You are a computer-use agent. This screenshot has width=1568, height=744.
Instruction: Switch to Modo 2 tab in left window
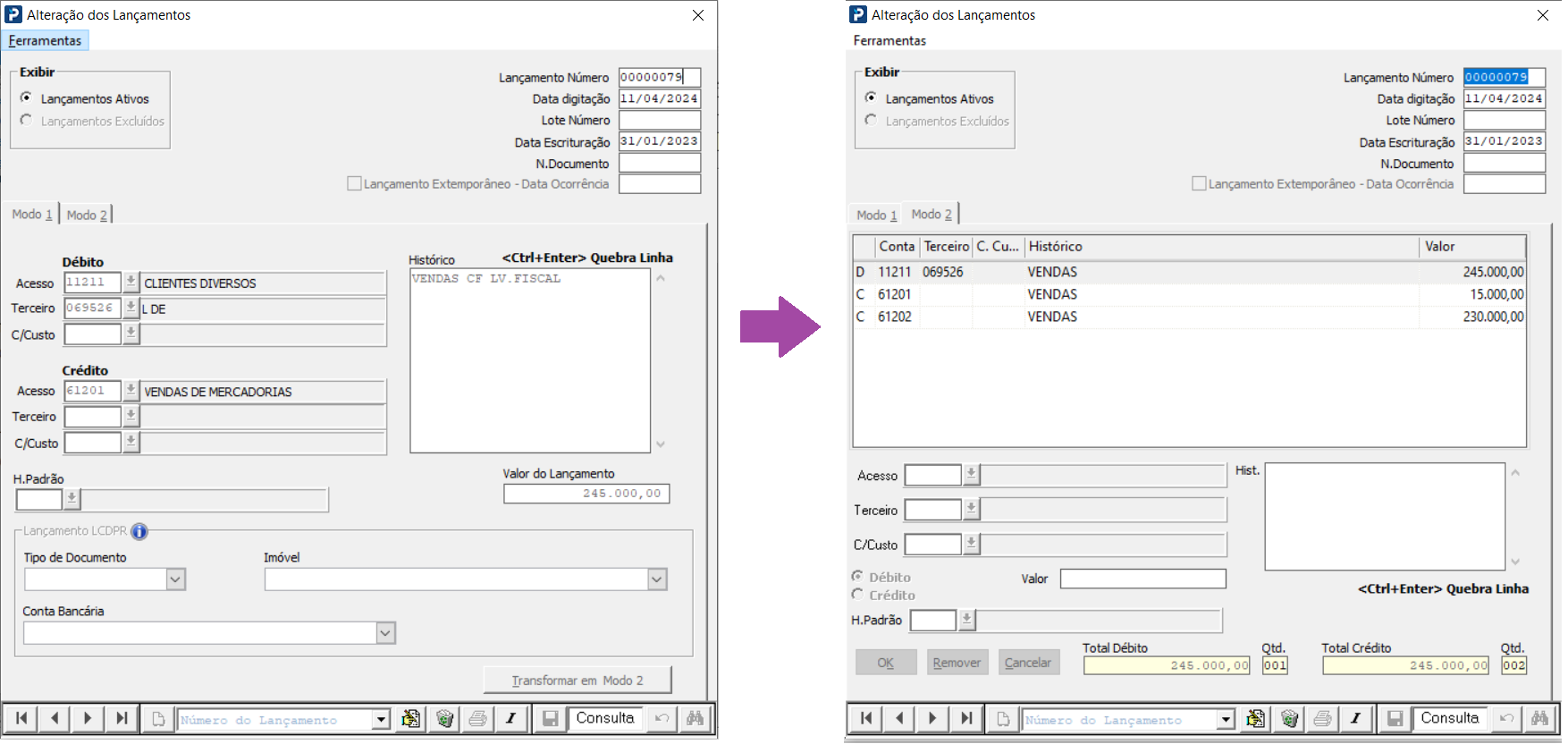pyautogui.click(x=87, y=215)
